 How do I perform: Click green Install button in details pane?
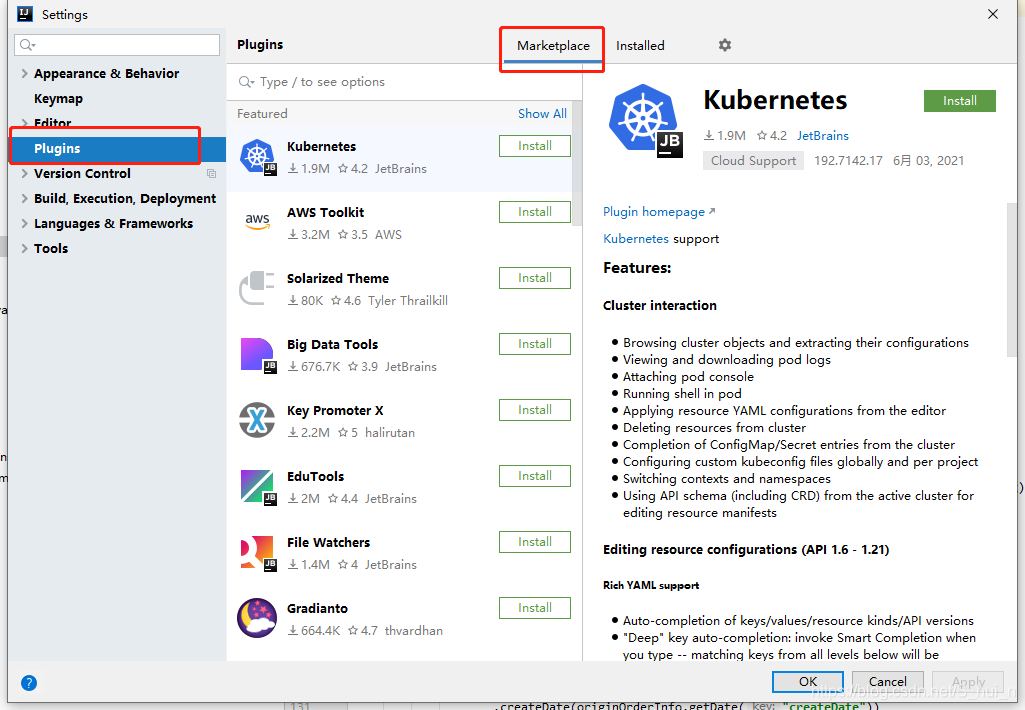point(960,101)
